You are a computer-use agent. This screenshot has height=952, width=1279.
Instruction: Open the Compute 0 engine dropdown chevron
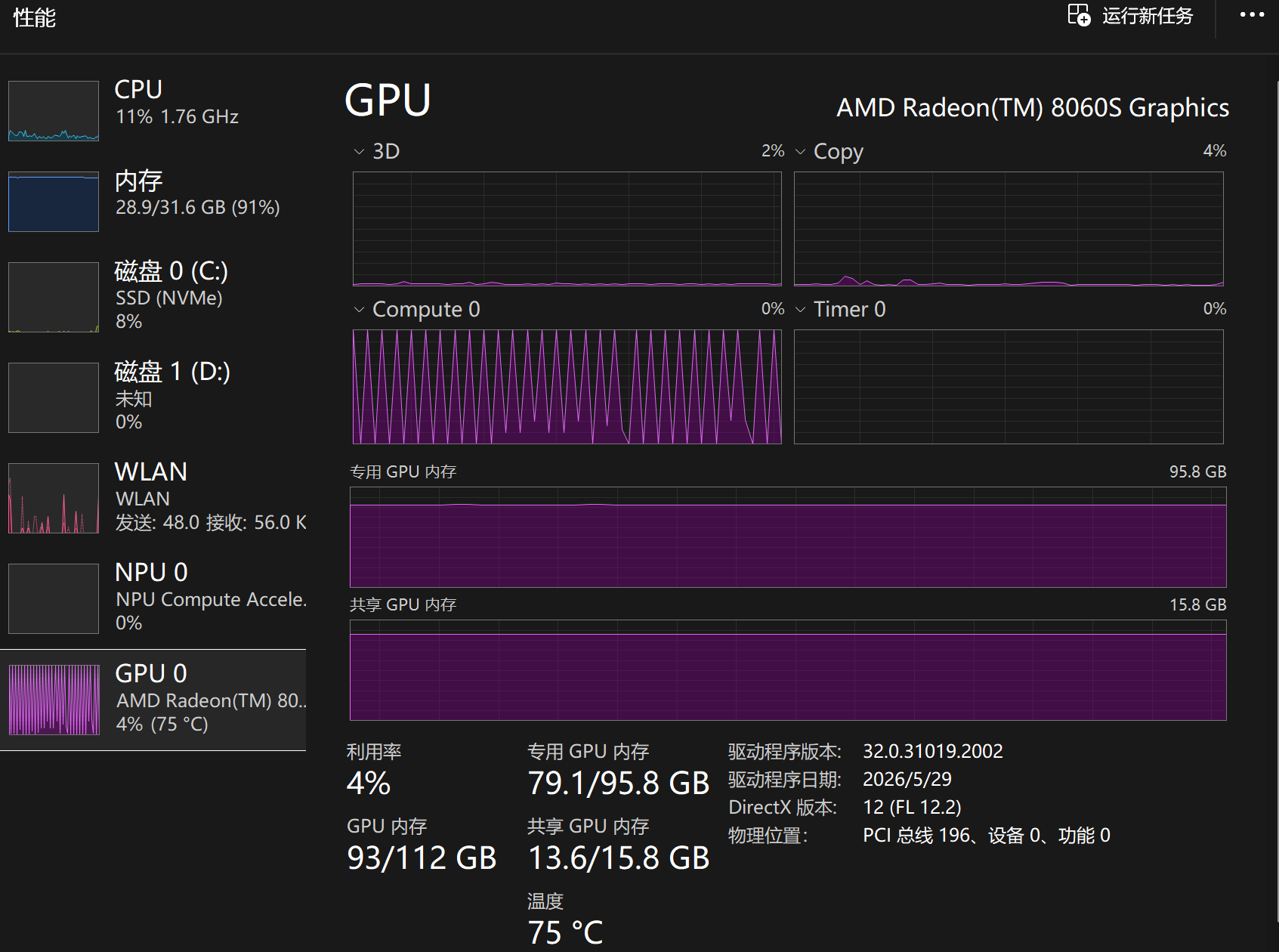pyautogui.click(x=359, y=310)
